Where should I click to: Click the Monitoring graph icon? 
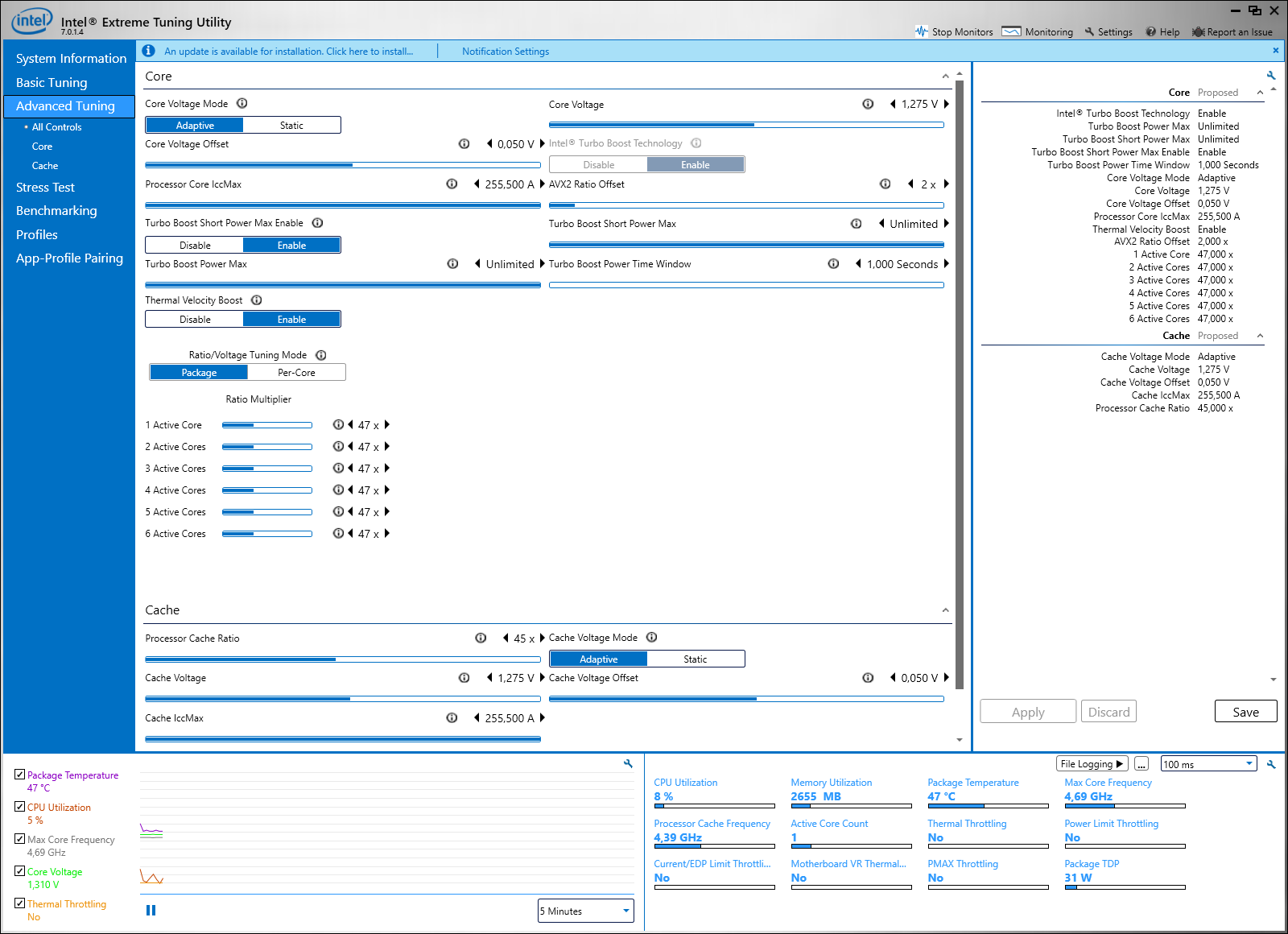(1011, 31)
